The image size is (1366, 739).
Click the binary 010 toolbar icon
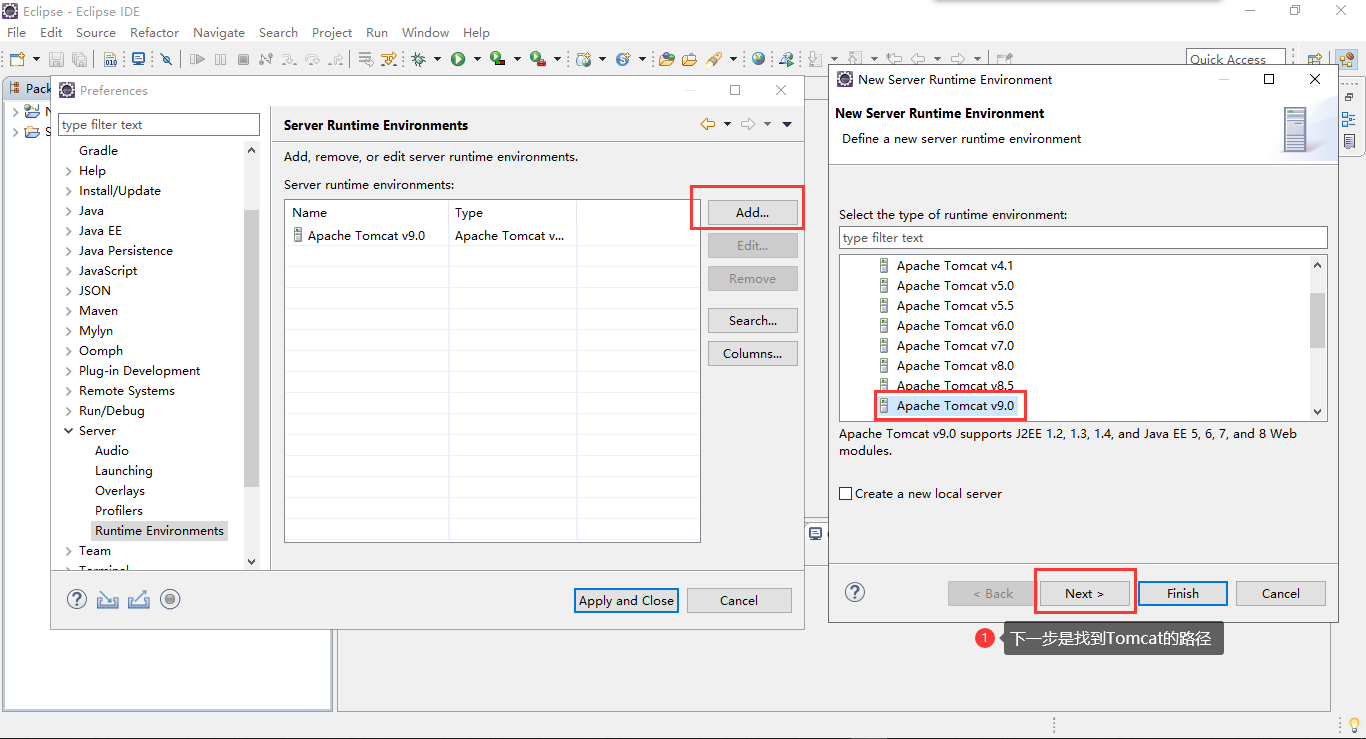(x=110, y=59)
